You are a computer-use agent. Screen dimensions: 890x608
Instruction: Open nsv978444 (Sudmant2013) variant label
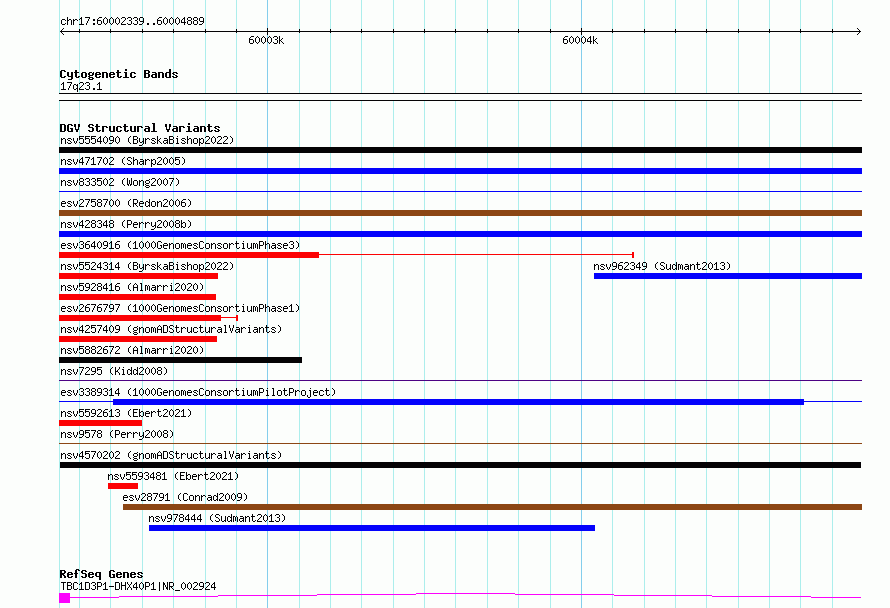pos(217,518)
